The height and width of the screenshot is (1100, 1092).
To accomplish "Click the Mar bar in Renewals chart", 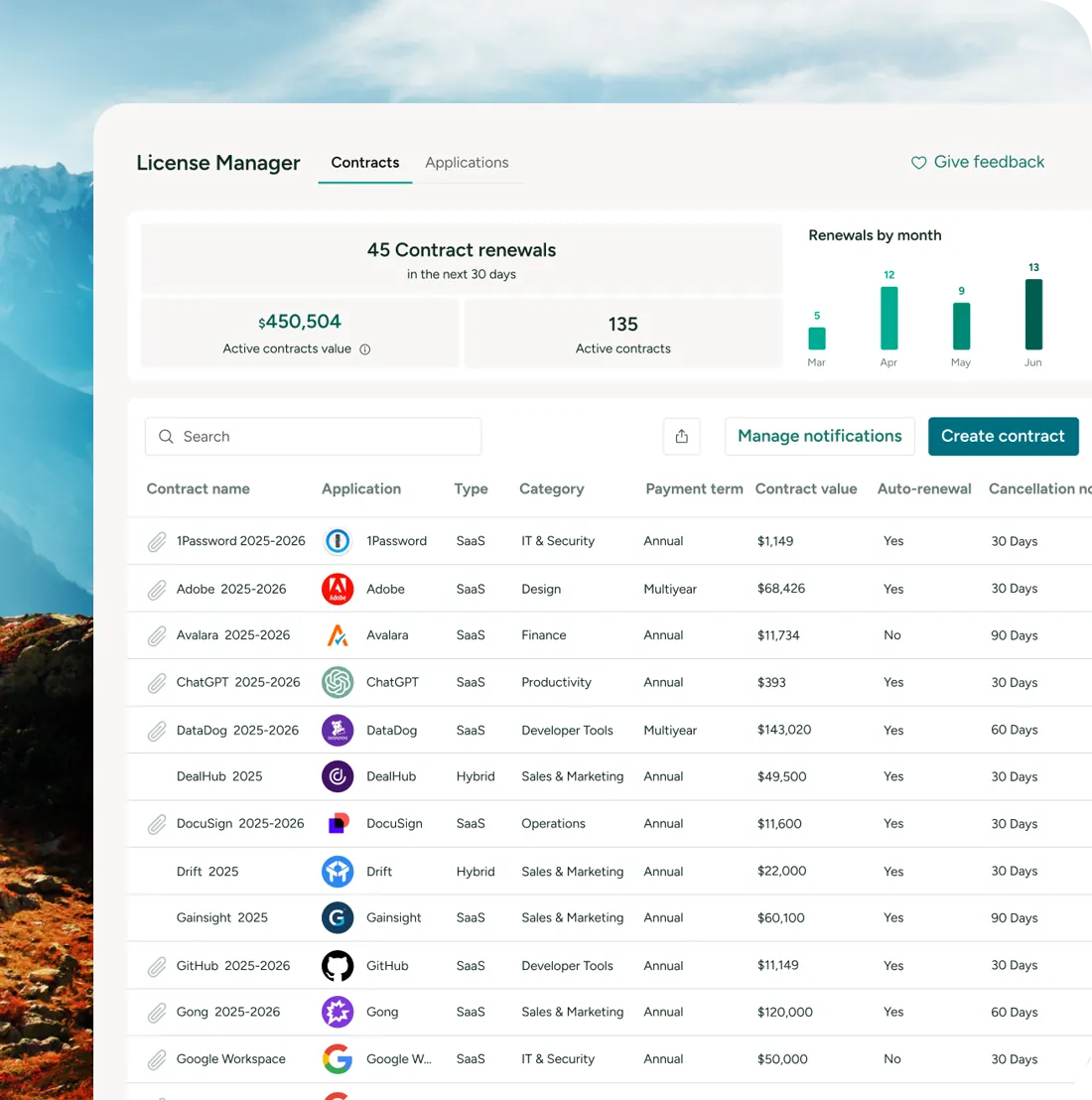I will [x=817, y=339].
